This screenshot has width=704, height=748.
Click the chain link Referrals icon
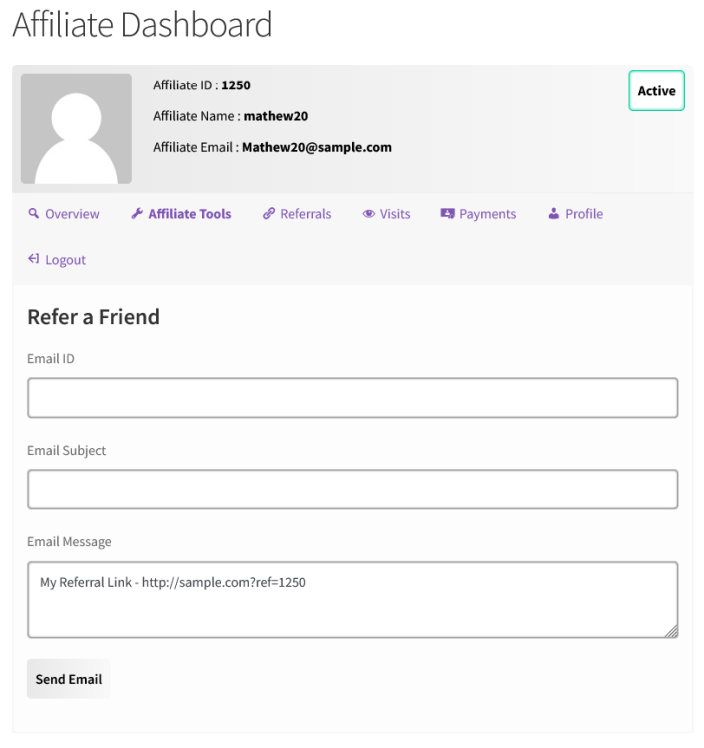tap(269, 214)
